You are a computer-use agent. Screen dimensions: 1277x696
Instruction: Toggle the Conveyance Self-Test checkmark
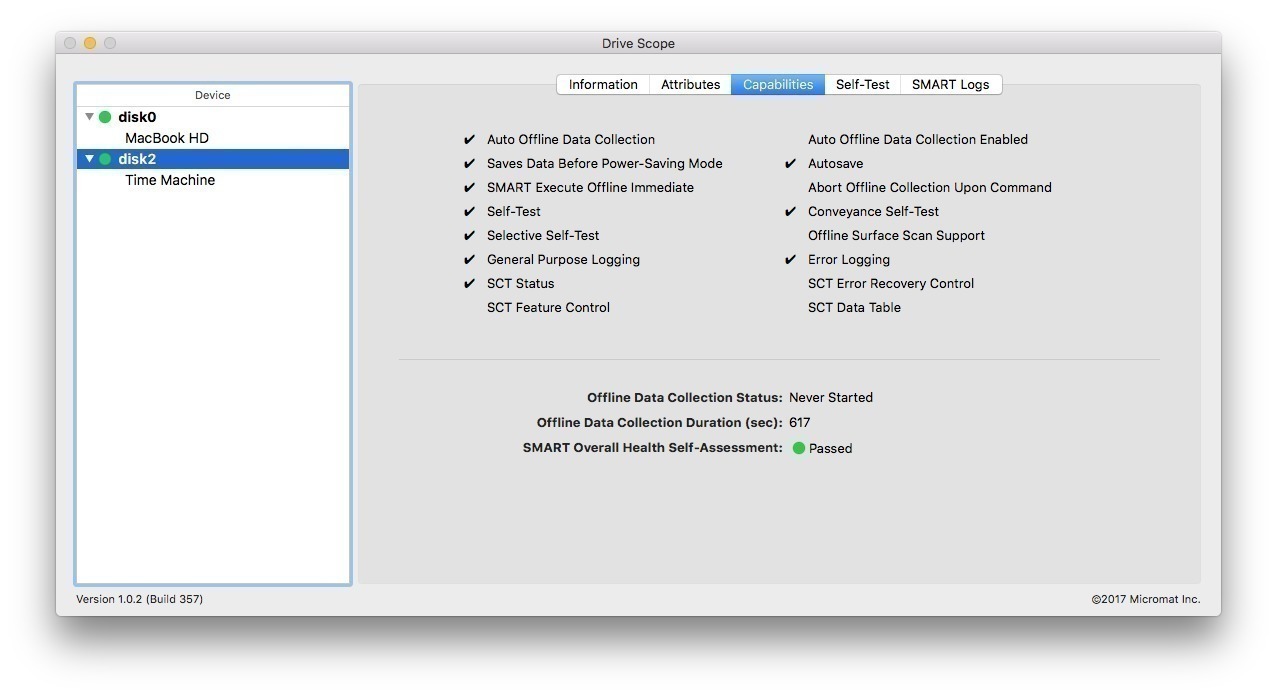[790, 212]
